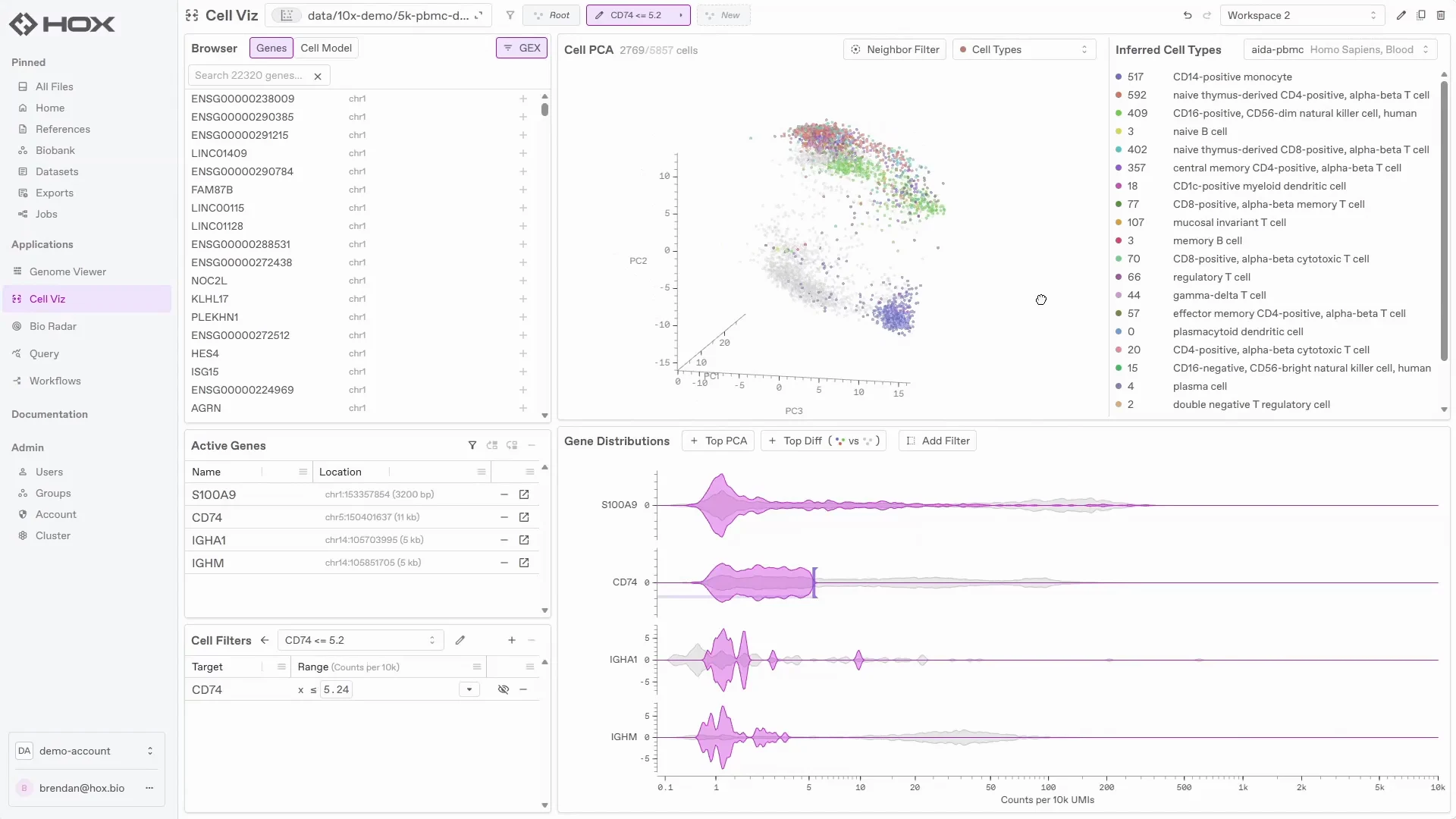Open IGHM external link icon
The width and height of the screenshot is (1456, 819).
524,563
